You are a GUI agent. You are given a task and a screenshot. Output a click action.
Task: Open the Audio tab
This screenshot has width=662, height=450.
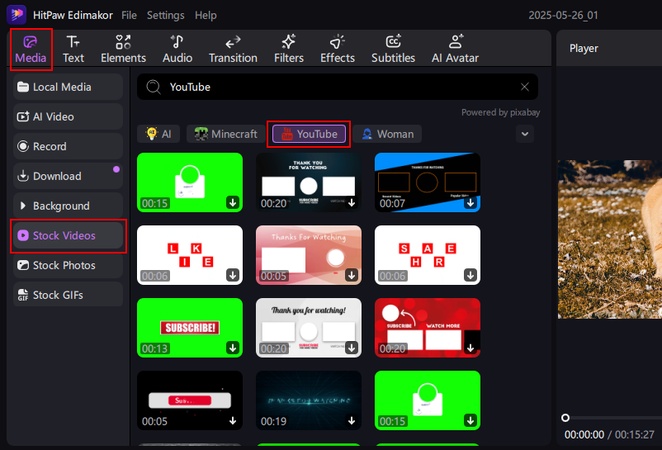click(x=177, y=49)
